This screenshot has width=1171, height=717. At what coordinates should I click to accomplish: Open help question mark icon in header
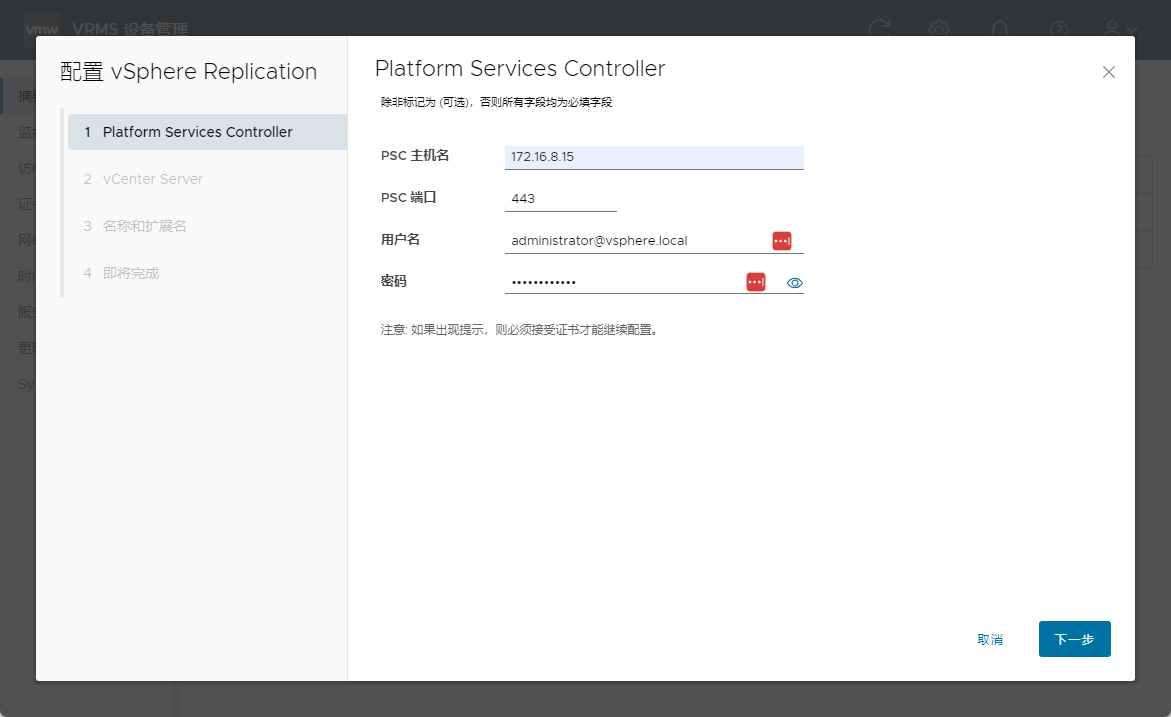click(x=1058, y=29)
